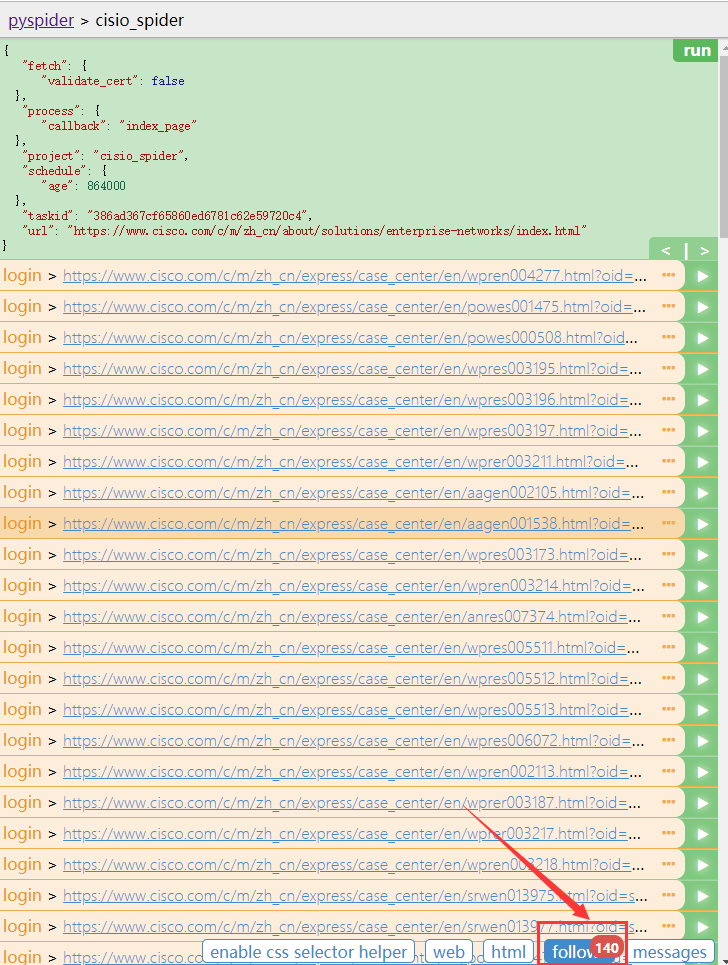Screen dimensions: 728x965
Task: Start the wprer003211 task via play icon
Action: 702,462
